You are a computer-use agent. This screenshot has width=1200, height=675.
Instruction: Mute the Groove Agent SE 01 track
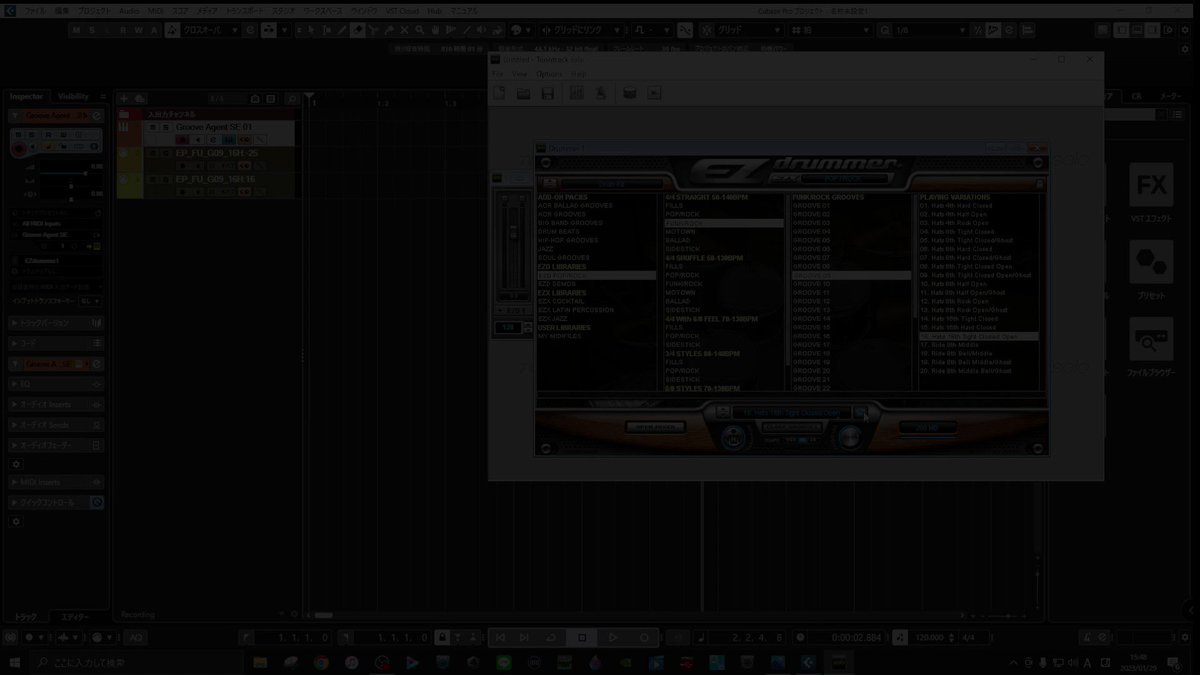tap(153, 128)
